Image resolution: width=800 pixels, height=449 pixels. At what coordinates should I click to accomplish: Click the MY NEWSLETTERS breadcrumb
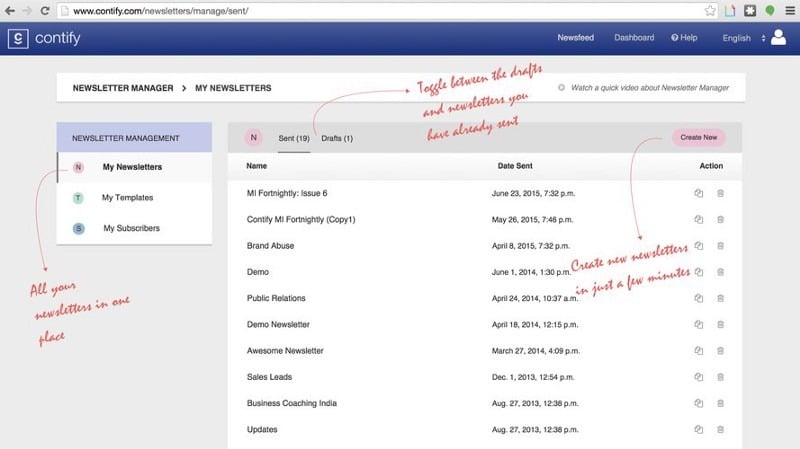coord(233,88)
